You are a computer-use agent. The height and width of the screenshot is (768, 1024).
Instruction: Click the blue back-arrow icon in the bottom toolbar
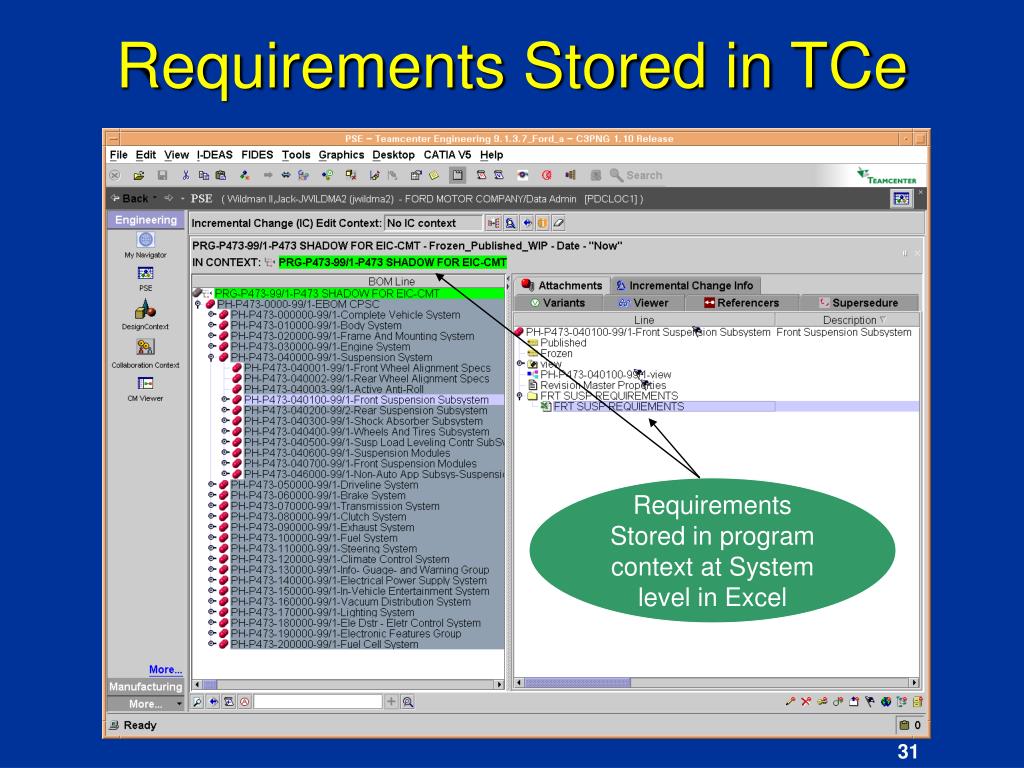[x=214, y=702]
